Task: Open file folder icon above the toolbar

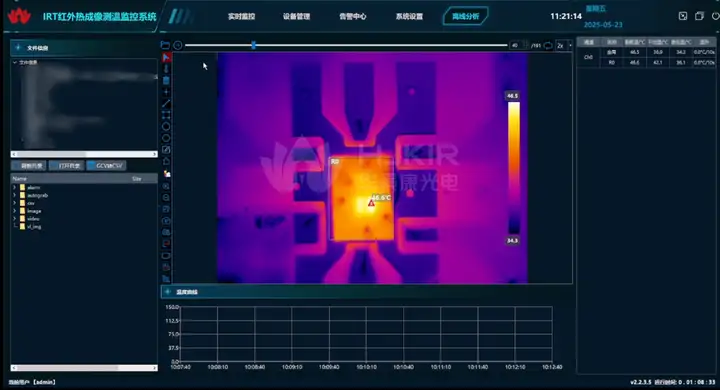Action: [165, 45]
